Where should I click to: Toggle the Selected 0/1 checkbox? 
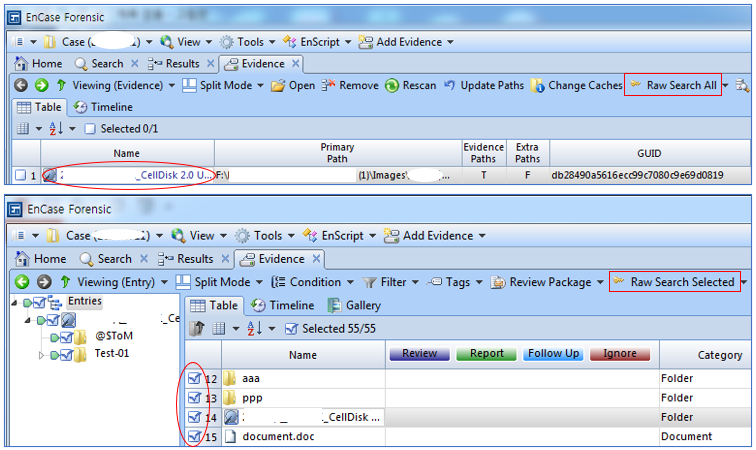(x=90, y=129)
